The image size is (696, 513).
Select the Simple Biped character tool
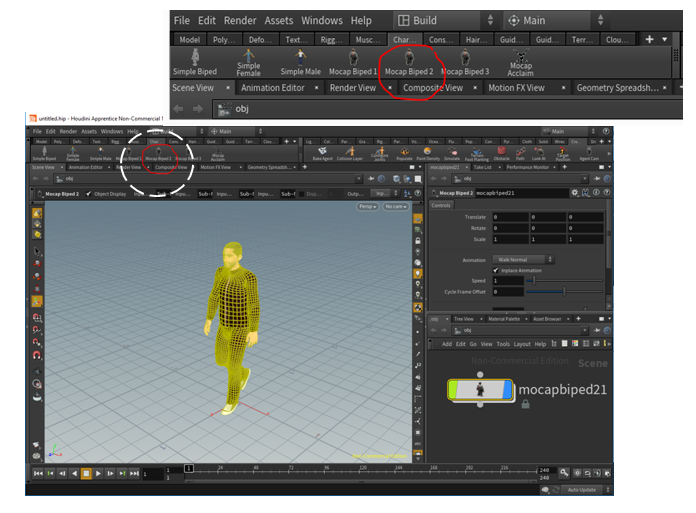(x=193, y=60)
